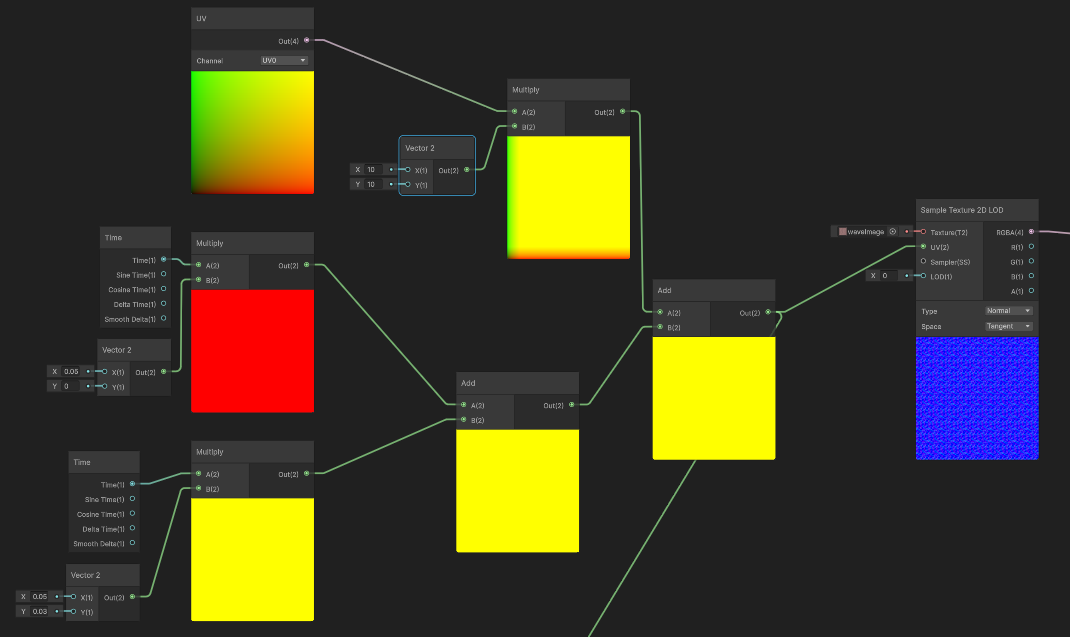
Task: Click the X field with value 10
Action: [375, 169]
